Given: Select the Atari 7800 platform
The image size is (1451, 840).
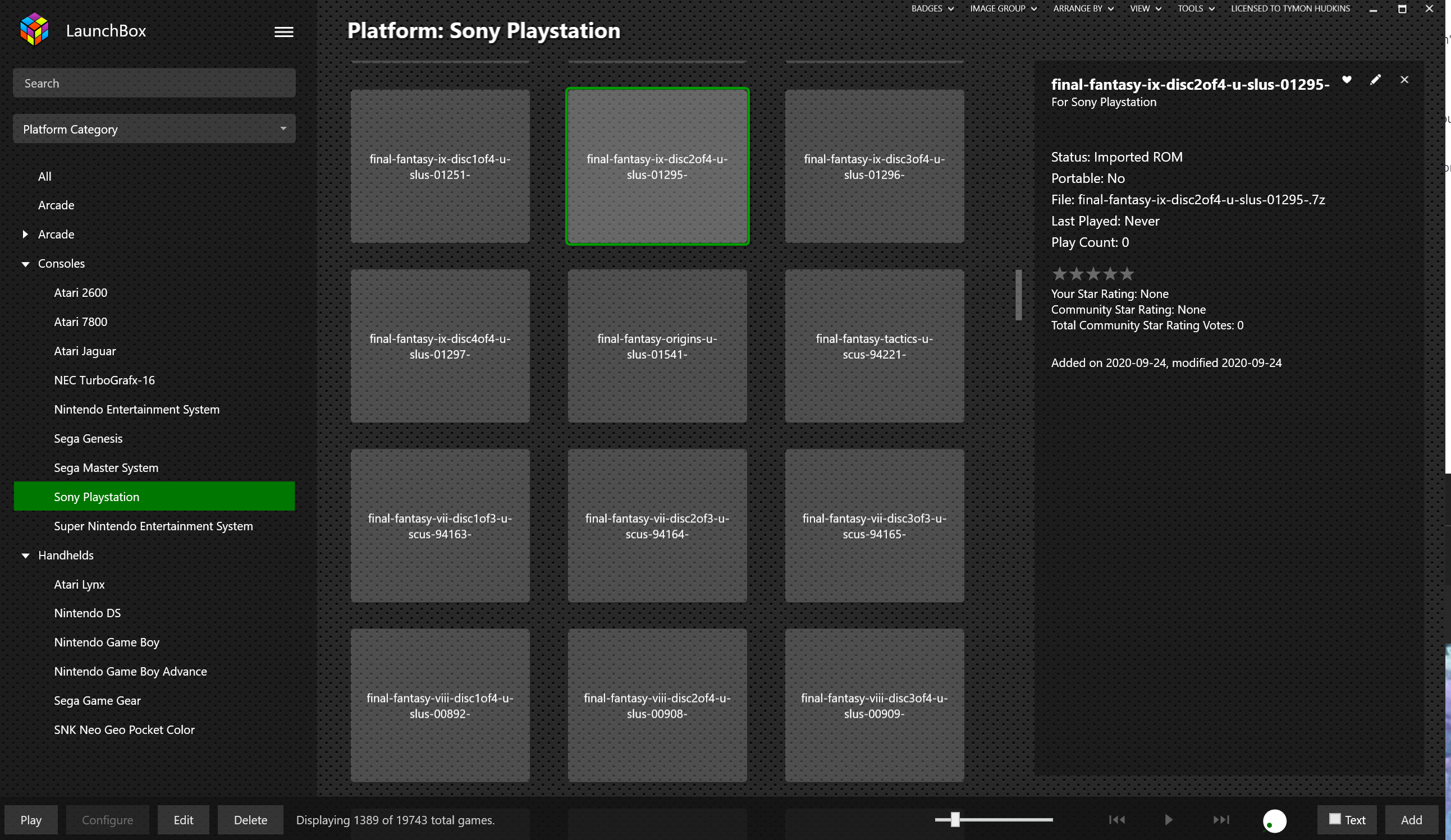Looking at the screenshot, I should pos(80,322).
